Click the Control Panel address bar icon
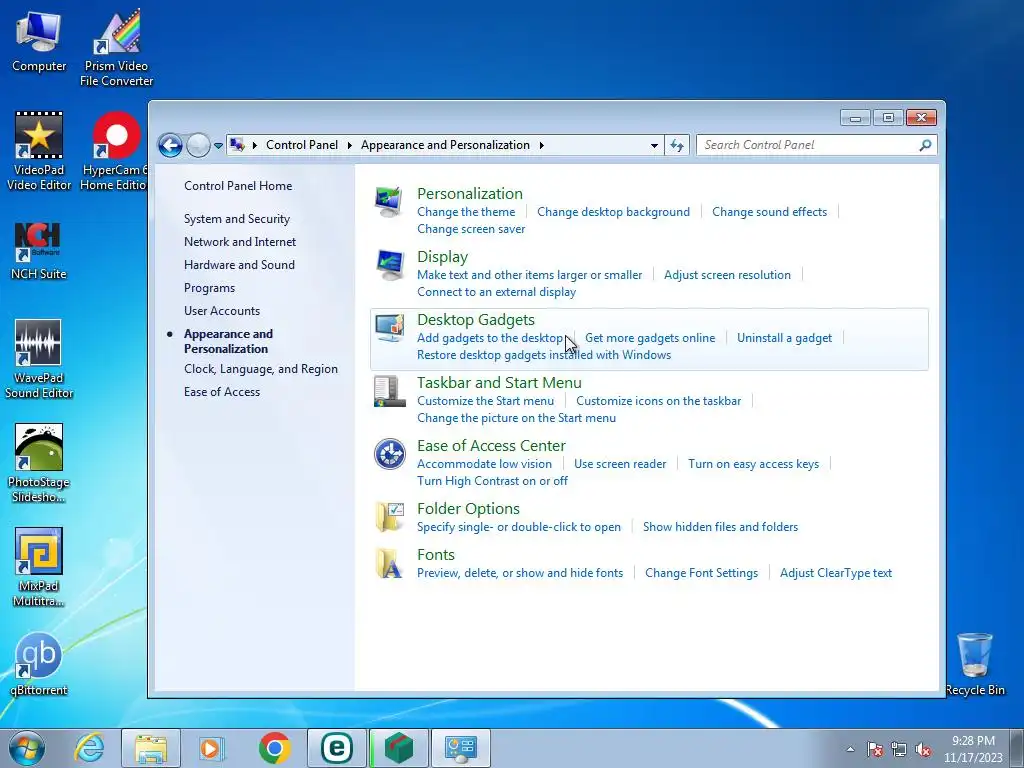Screen dimensions: 1024x768 238,145
